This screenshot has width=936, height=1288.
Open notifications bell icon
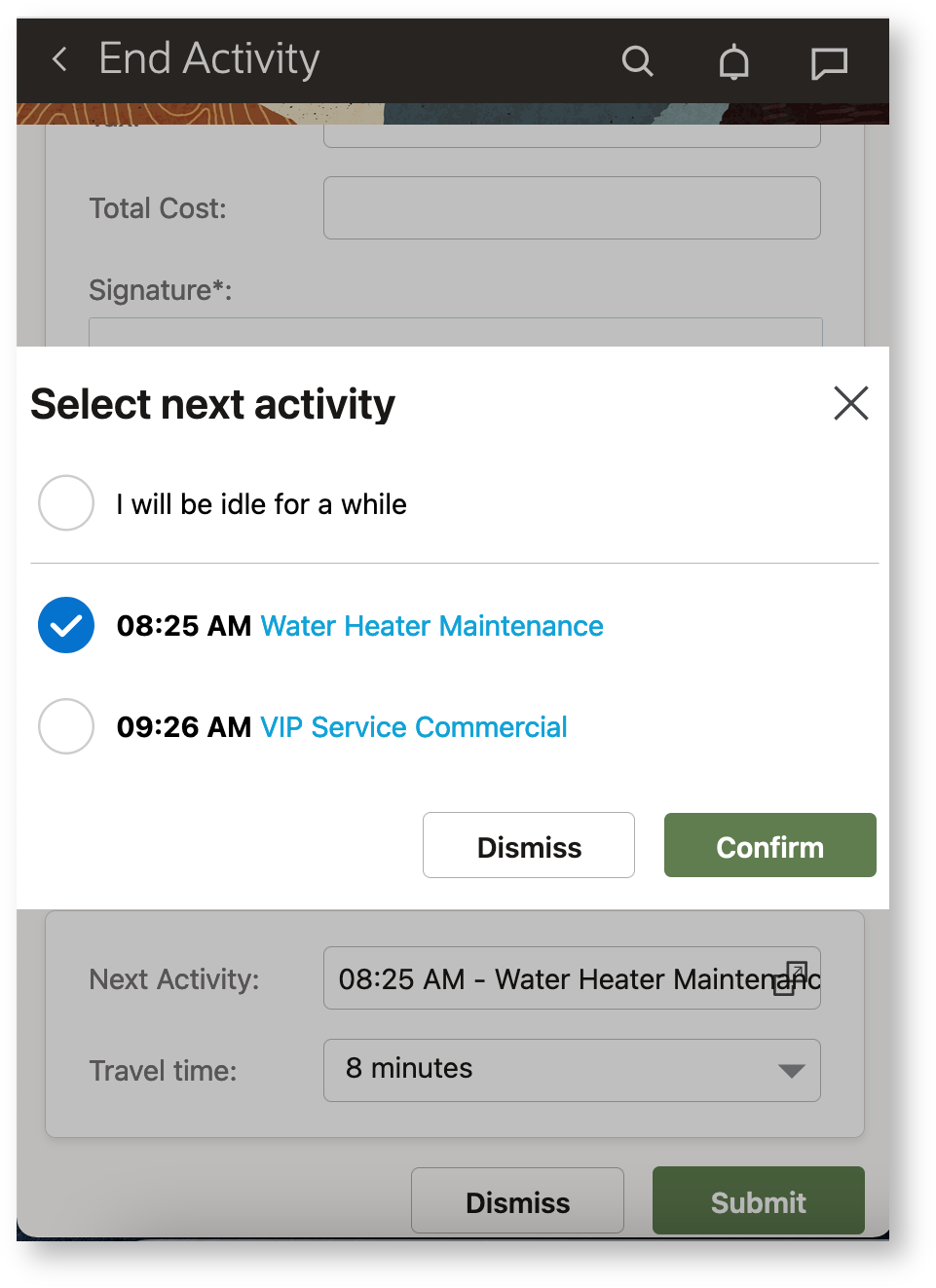click(733, 62)
